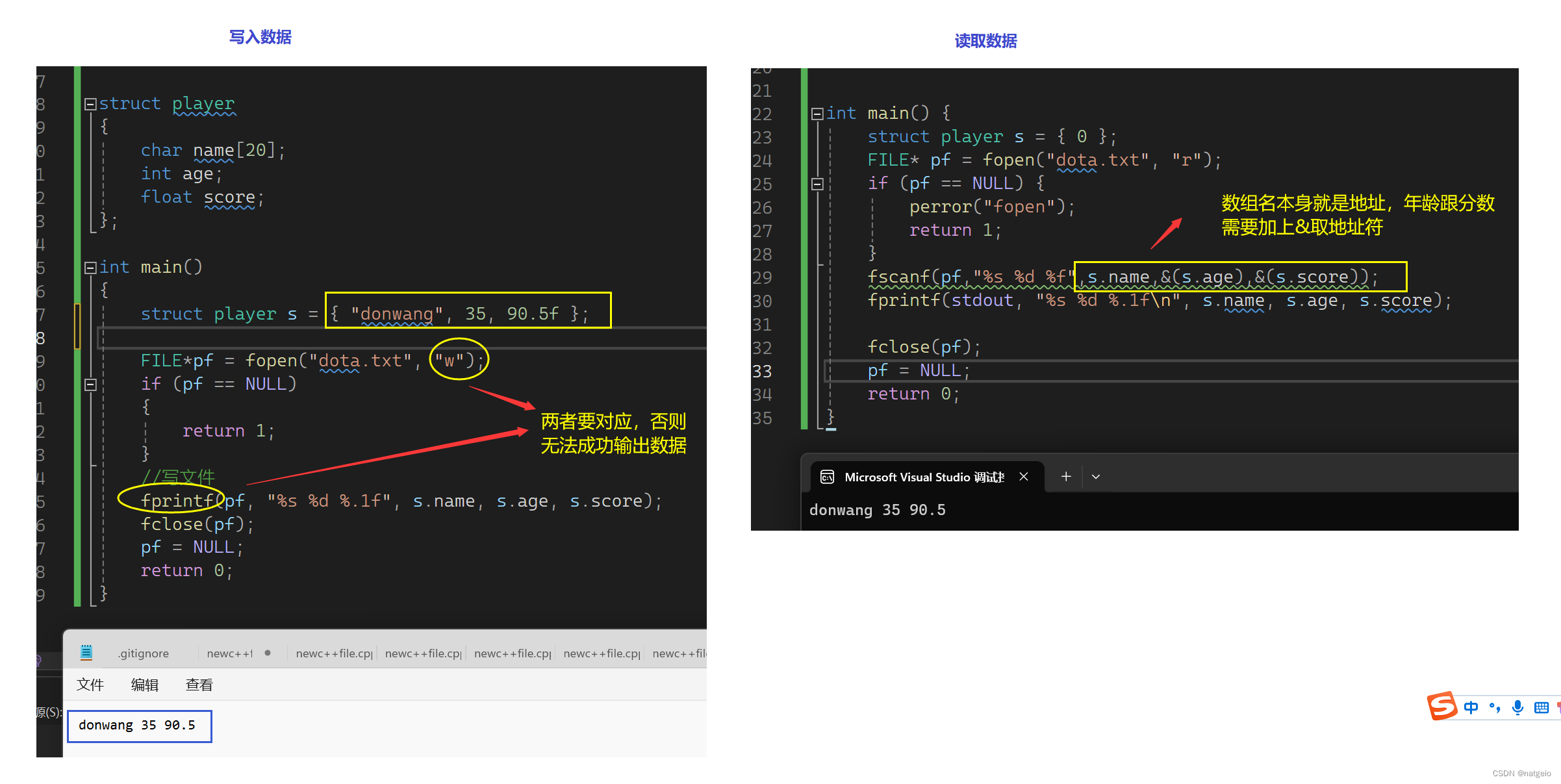Click the fprintf(pf, ...) line in left editor

(x=401, y=501)
